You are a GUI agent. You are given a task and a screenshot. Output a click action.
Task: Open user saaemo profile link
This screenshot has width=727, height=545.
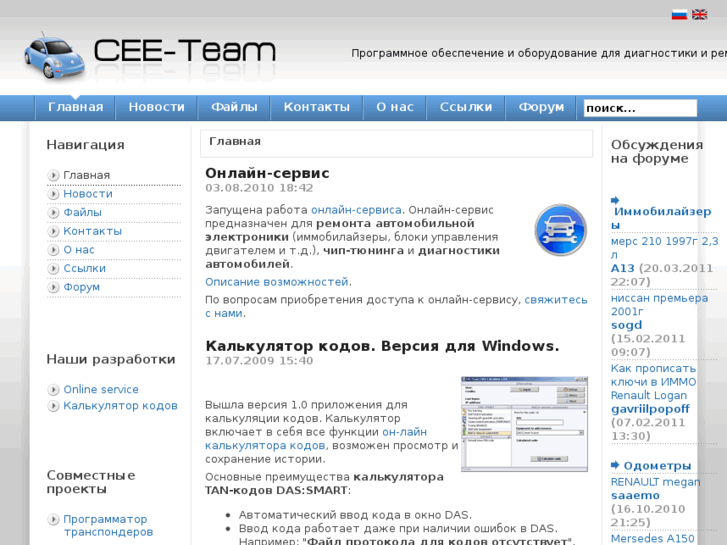coord(635,496)
